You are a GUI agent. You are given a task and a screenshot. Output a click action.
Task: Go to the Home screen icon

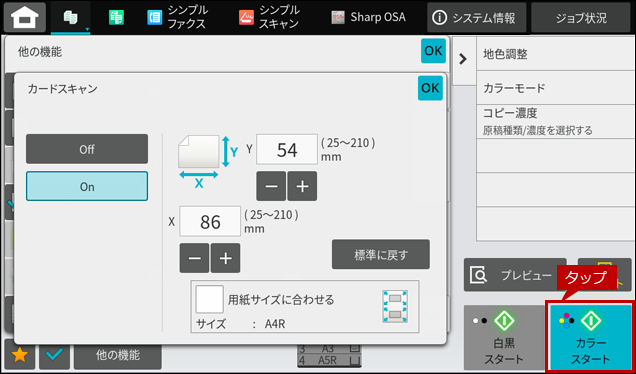[x=25, y=17]
